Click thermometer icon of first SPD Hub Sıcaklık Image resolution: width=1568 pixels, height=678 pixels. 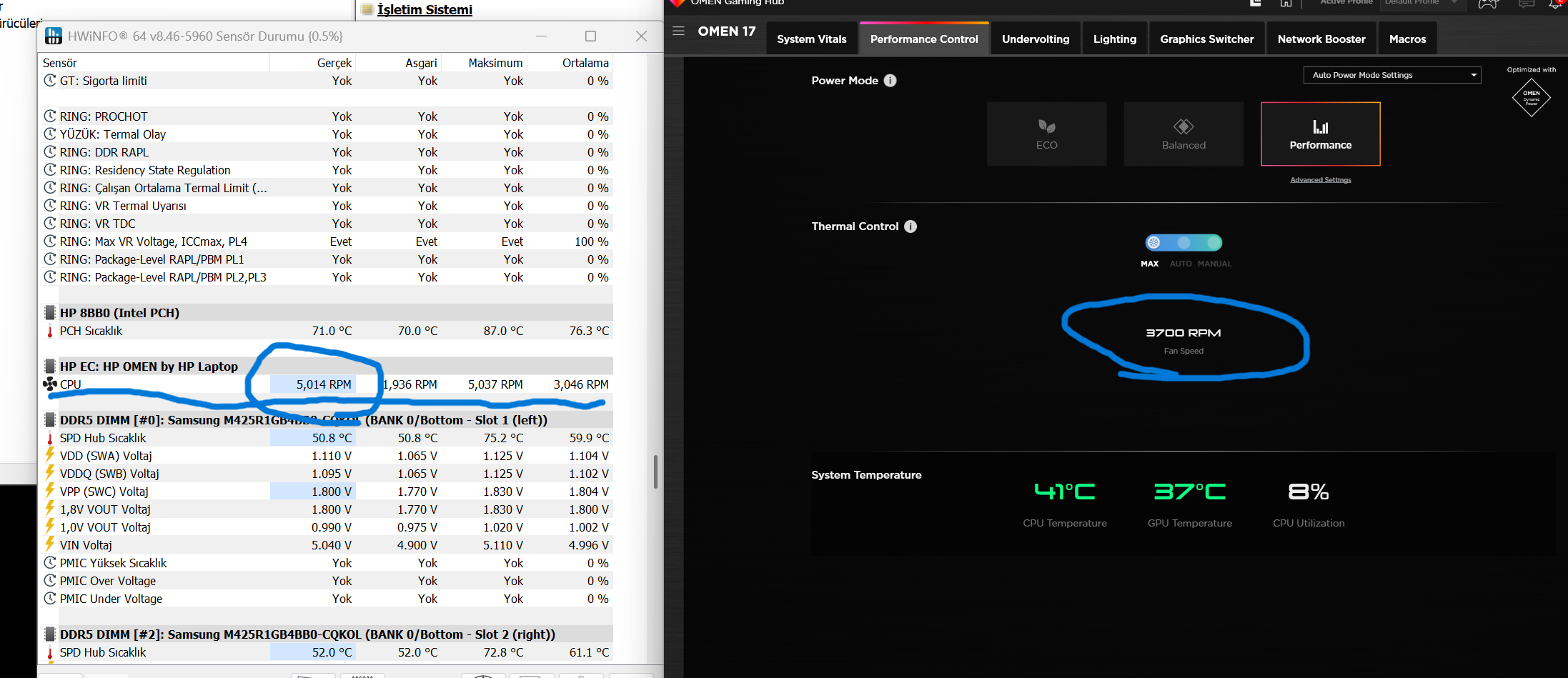50,438
